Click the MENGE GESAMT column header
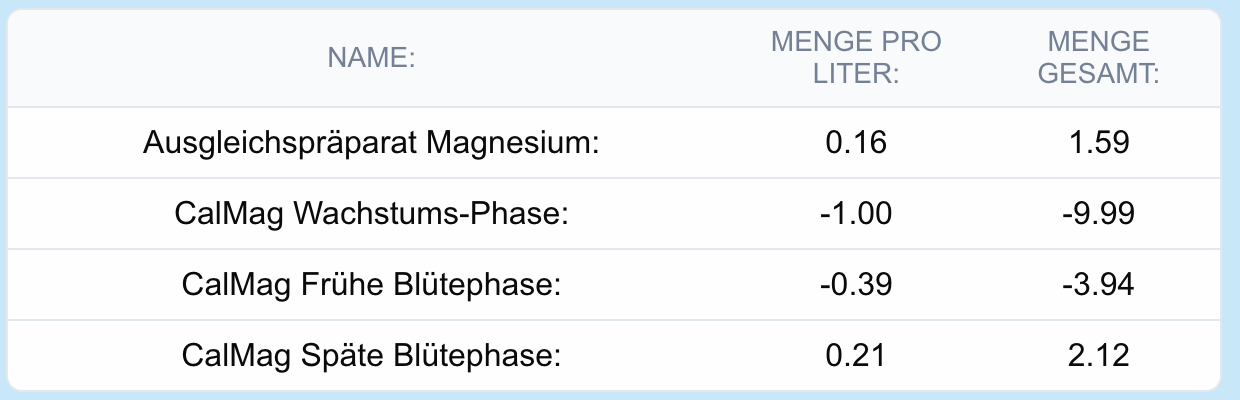The height and width of the screenshot is (400, 1240). [x=1099, y=58]
